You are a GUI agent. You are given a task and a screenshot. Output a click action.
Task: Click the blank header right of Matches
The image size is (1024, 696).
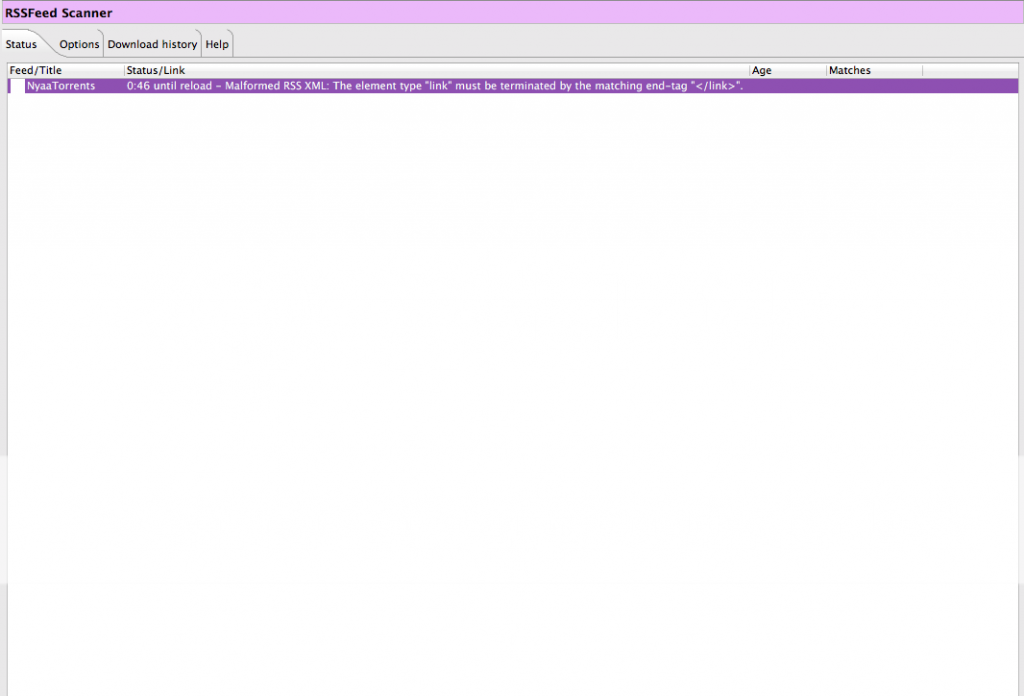pyautogui.click(x=968, y=70)
